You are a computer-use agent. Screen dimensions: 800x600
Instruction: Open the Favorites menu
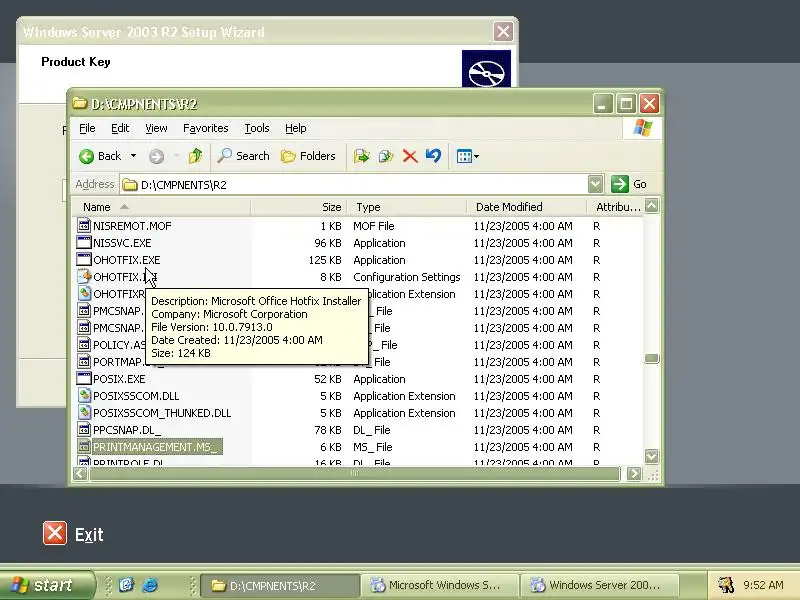tap(206, 128)
